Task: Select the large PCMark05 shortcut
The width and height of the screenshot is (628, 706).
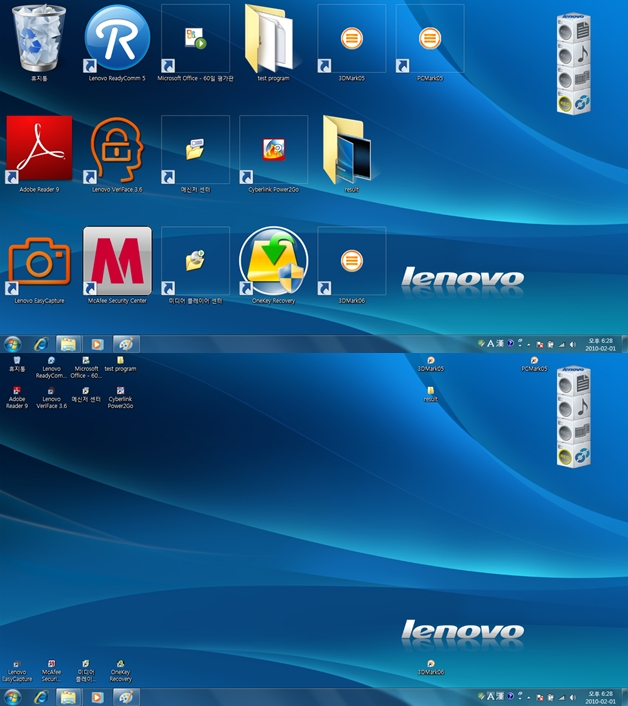Action: (x=430, y=38)
